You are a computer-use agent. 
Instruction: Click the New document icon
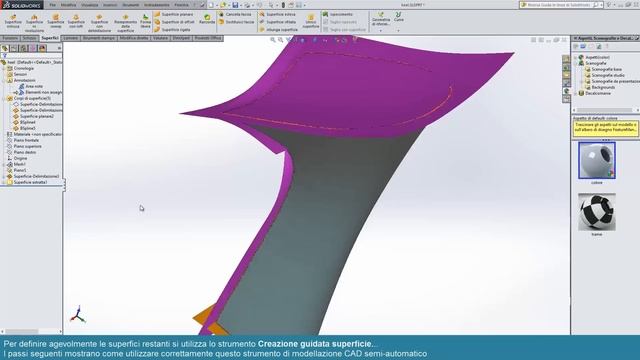point(211,5)
